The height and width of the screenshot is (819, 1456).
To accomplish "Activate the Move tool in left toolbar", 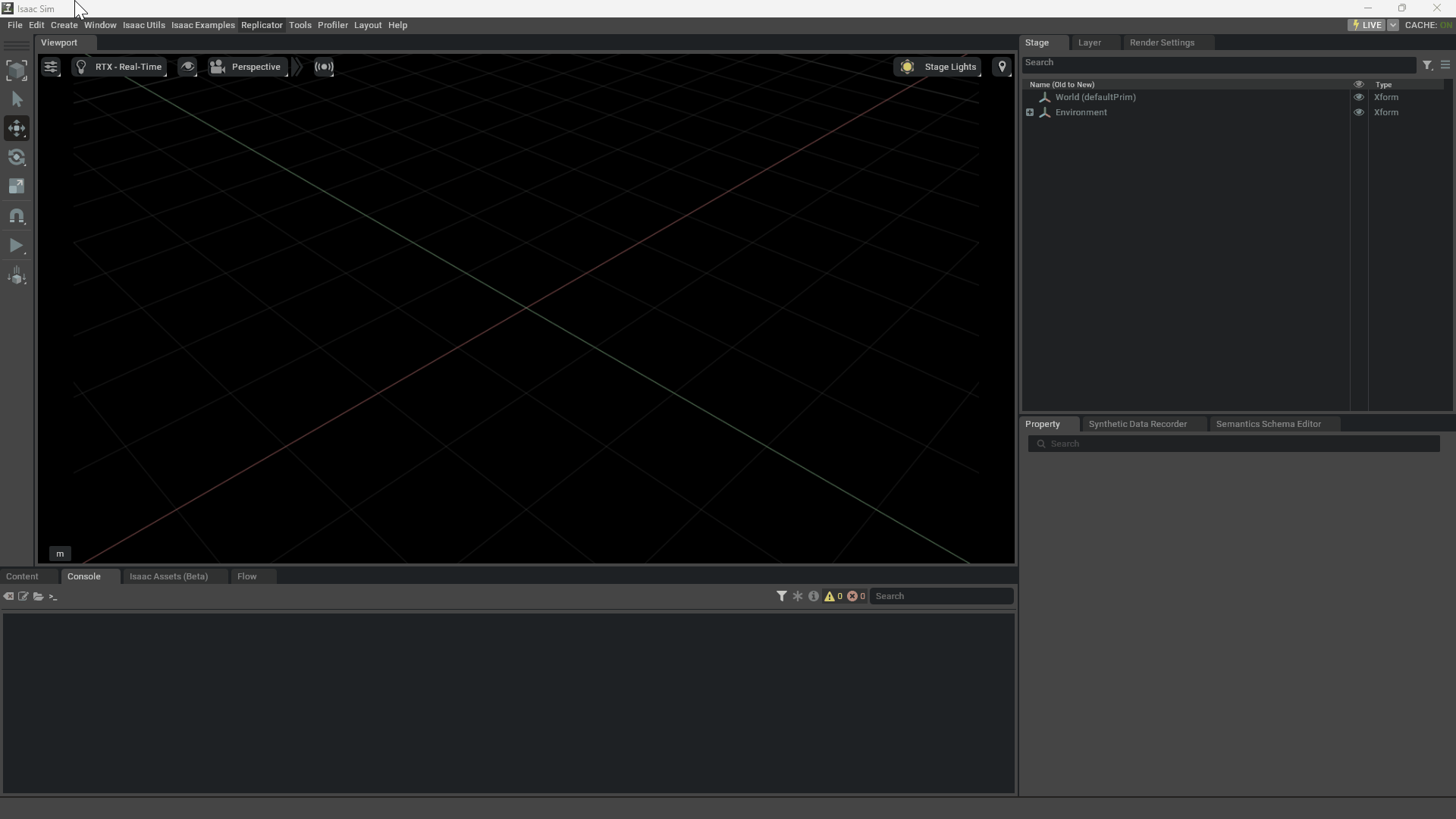I will tap(17, 128).
